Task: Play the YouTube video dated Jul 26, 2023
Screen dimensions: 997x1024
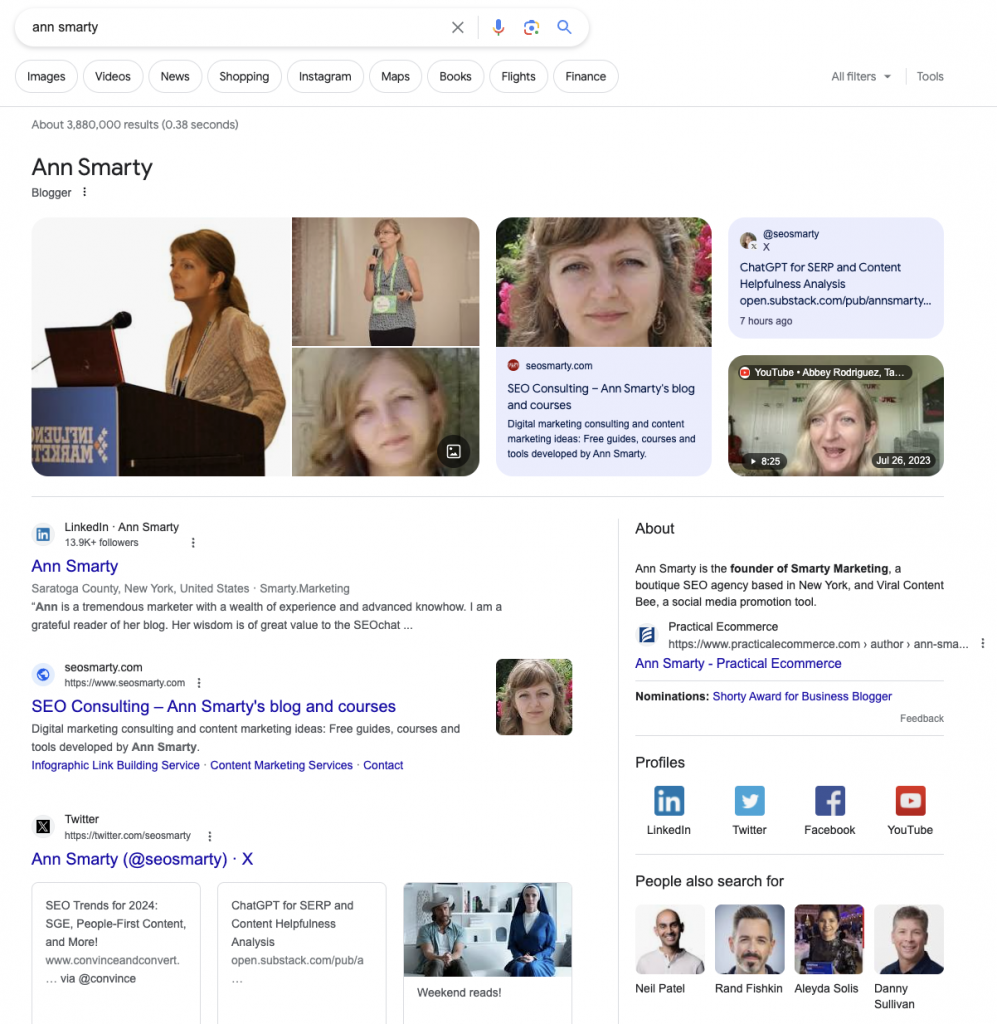Action: tap(836, 415)
